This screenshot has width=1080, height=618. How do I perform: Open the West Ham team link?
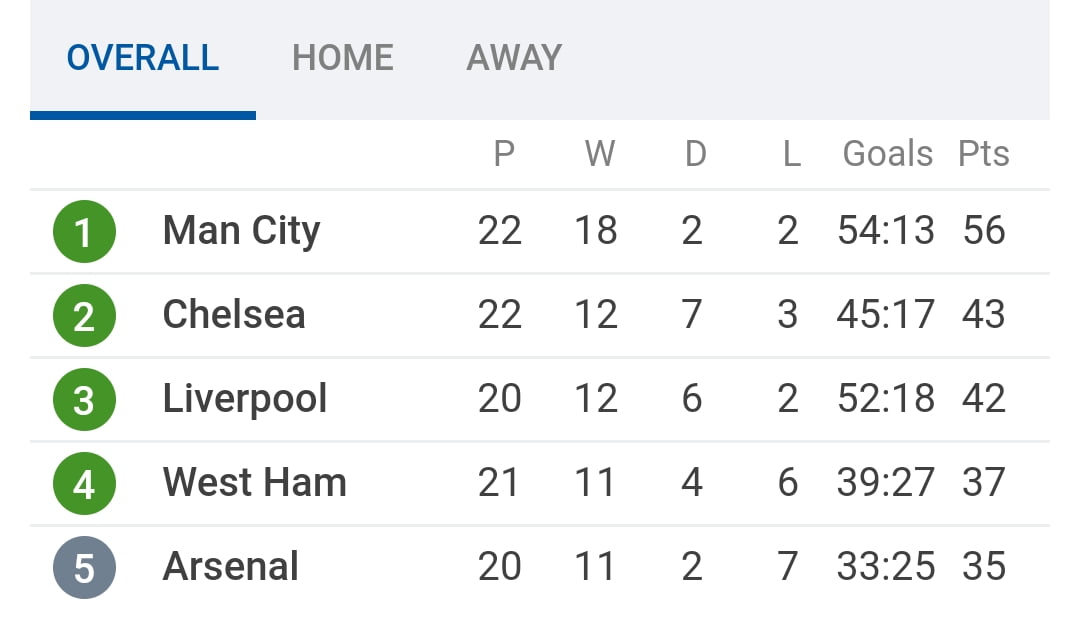[254, 483]
